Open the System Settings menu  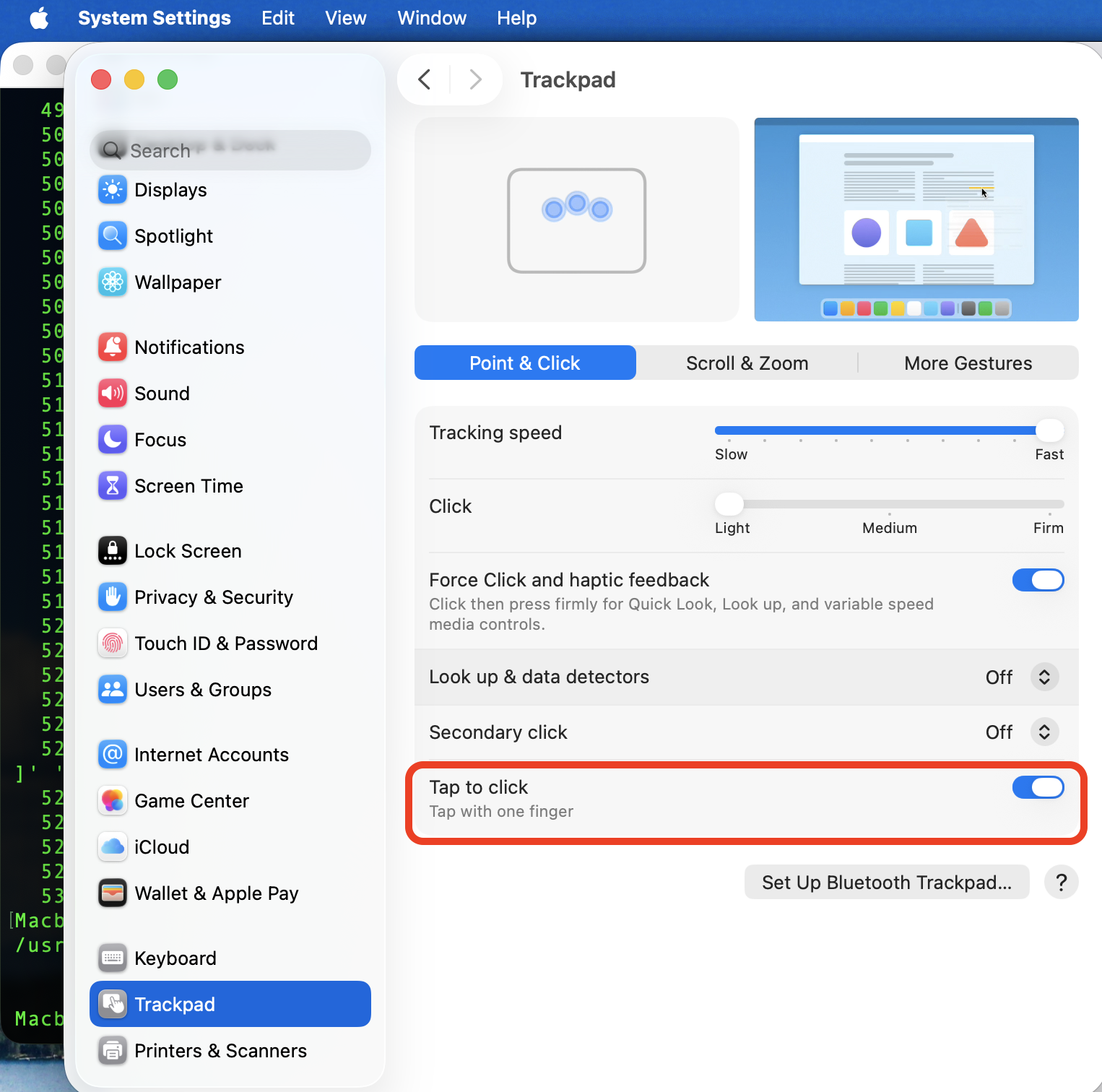point(155,18)
